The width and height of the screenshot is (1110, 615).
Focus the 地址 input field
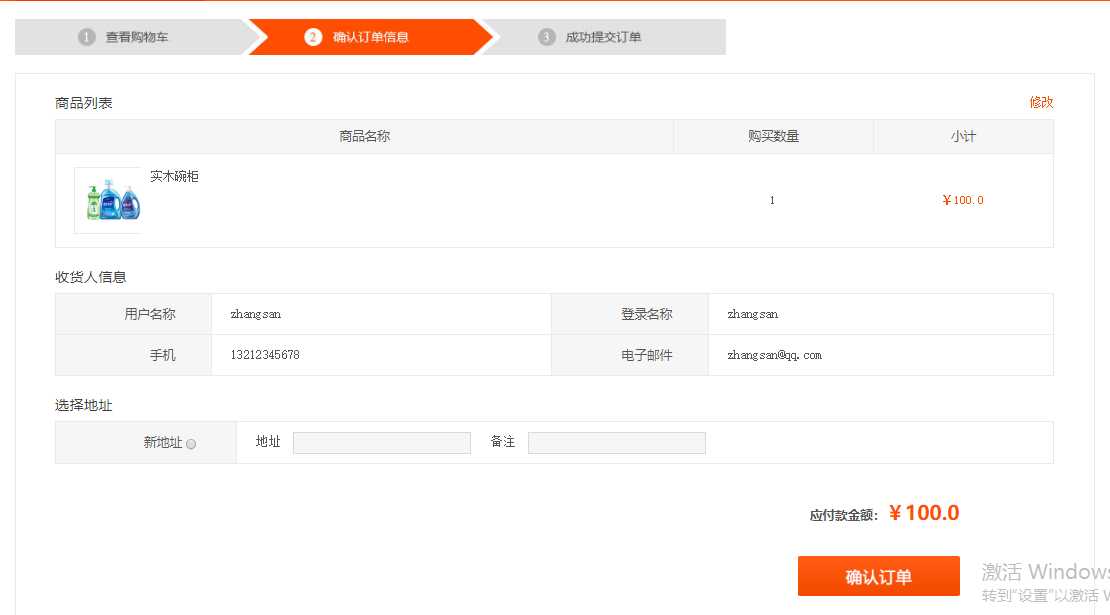pyautogui.click(x=381, y=443)
